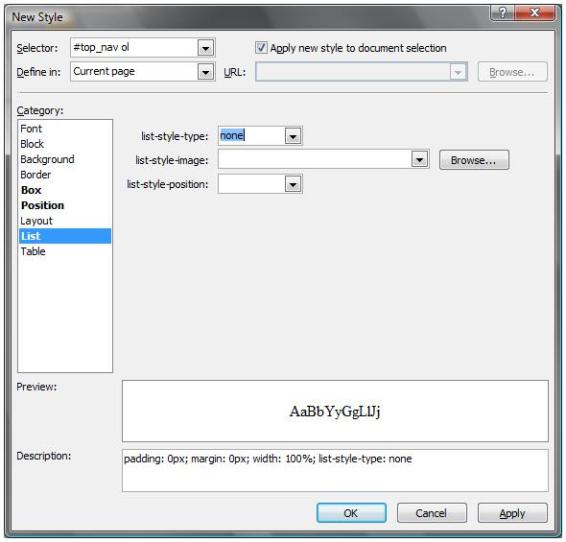Toggle Apply new style to document selection
Screen dimensions: 566x542
pyautogui.click(x=261, y=48)
